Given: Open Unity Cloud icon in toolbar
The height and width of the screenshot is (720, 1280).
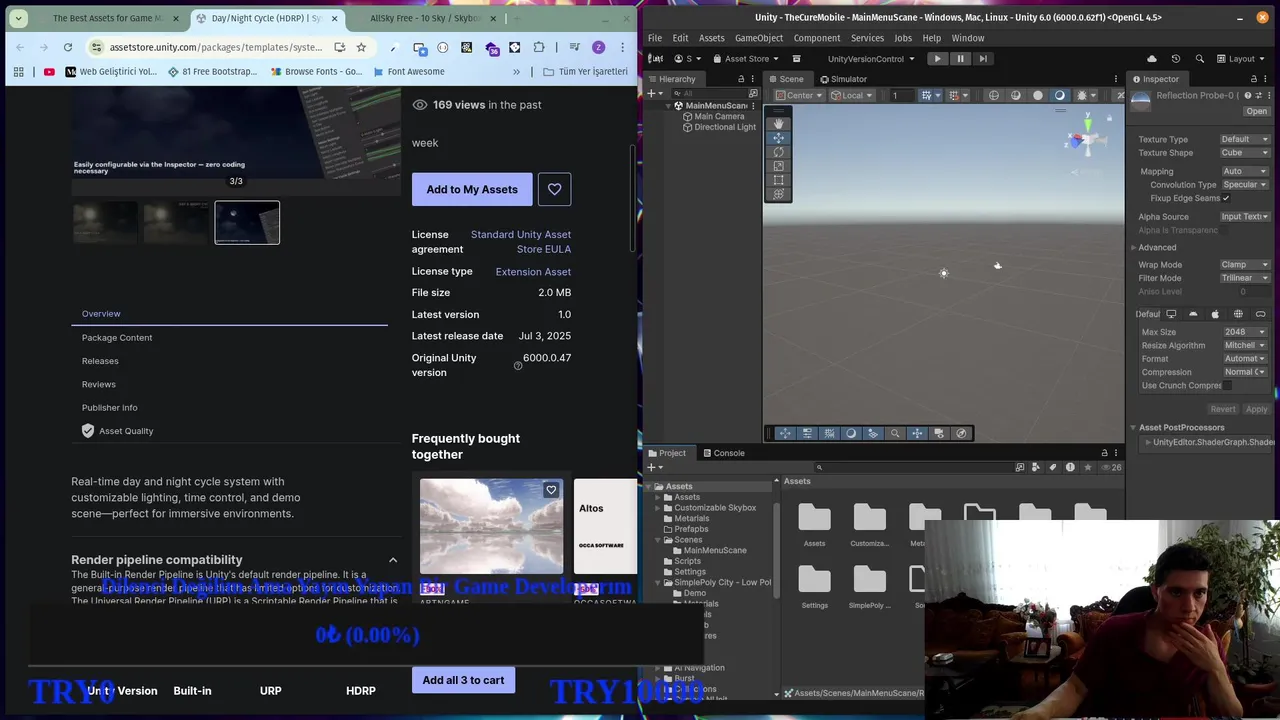Looking at the screenshot, I should (1151, 59).
